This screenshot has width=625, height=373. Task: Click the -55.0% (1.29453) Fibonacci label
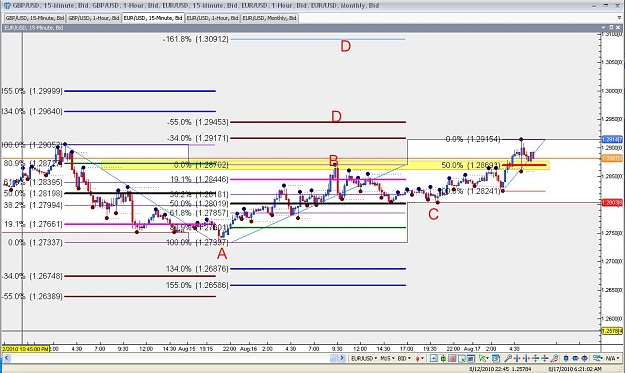click(198, 122)
